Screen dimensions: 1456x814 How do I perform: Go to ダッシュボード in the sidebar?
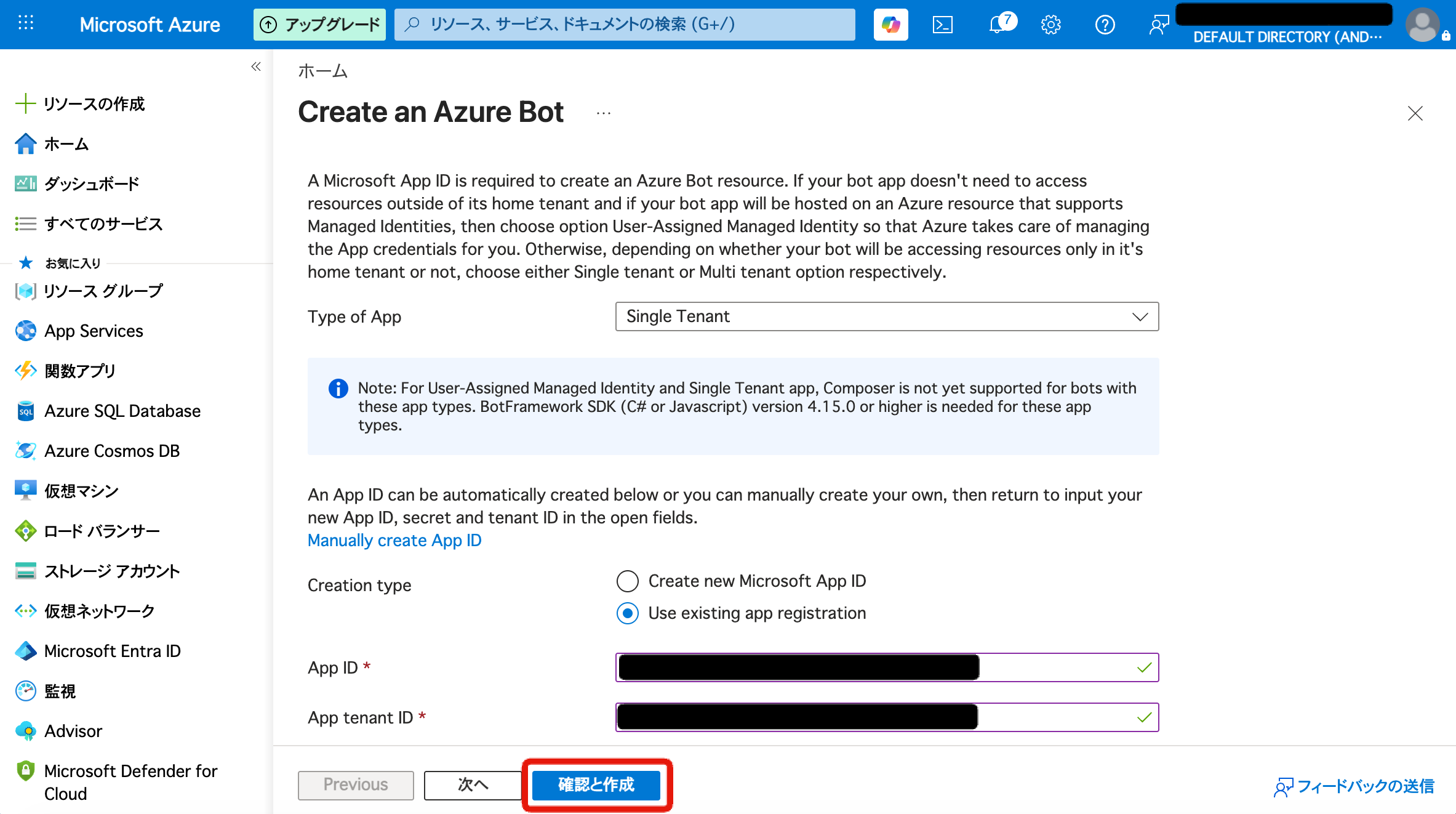[x=92, y=183]
